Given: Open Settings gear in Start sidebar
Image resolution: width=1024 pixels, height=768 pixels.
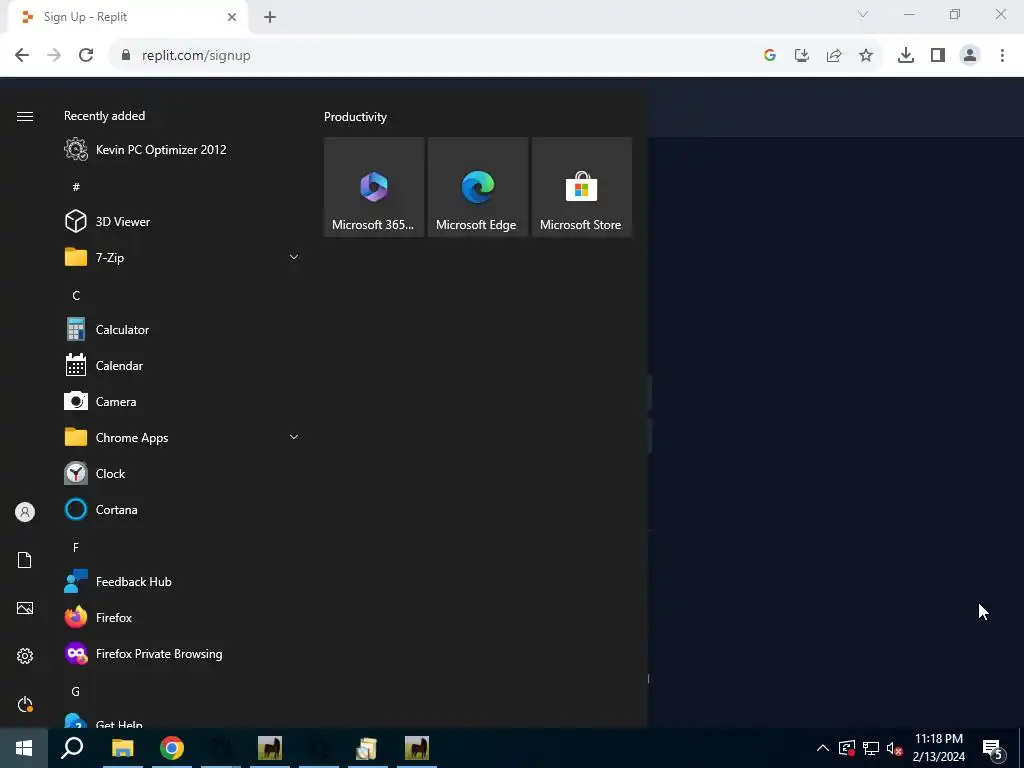Looking at the screenshot, I should [x=25, y=656].
